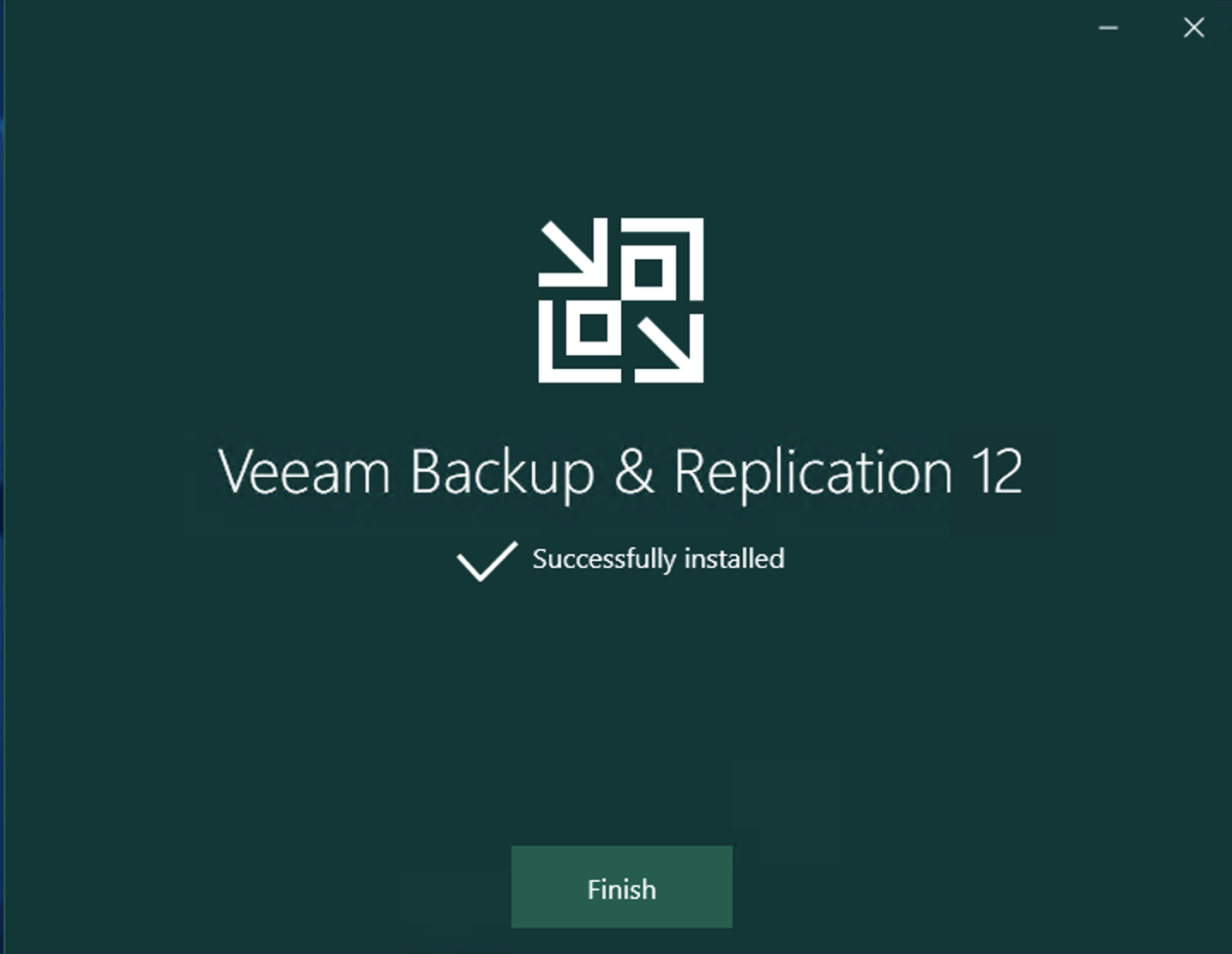Image resolution: width=1232 pixels, height=954 pixels.
Task: Click the Finish button
Action: point(621,887)
